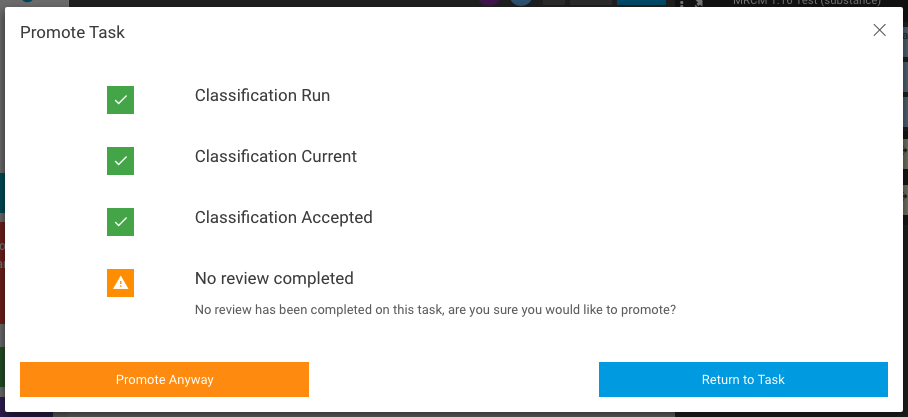The image size is (908, 417).
Task: Select the Classification Current label
Action: click(x=276, y=156)
